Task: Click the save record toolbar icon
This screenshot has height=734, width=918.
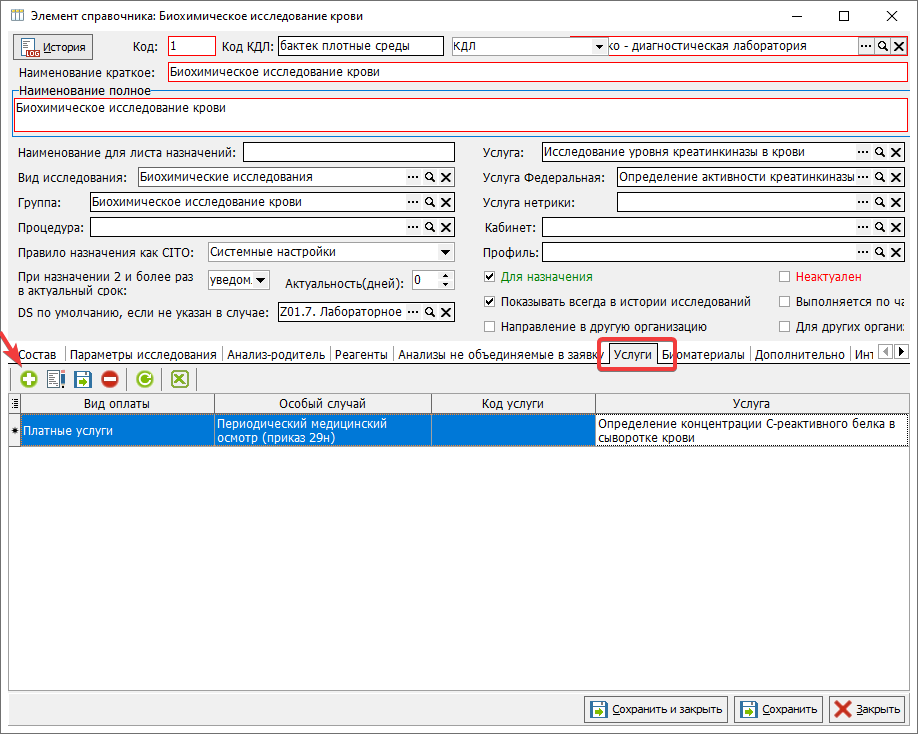Action: (x=83, y=379)
